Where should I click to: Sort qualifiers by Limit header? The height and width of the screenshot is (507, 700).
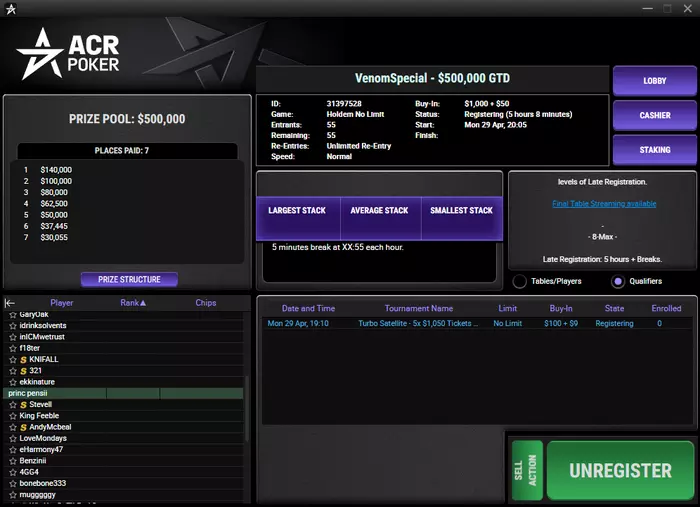point(508,308)
